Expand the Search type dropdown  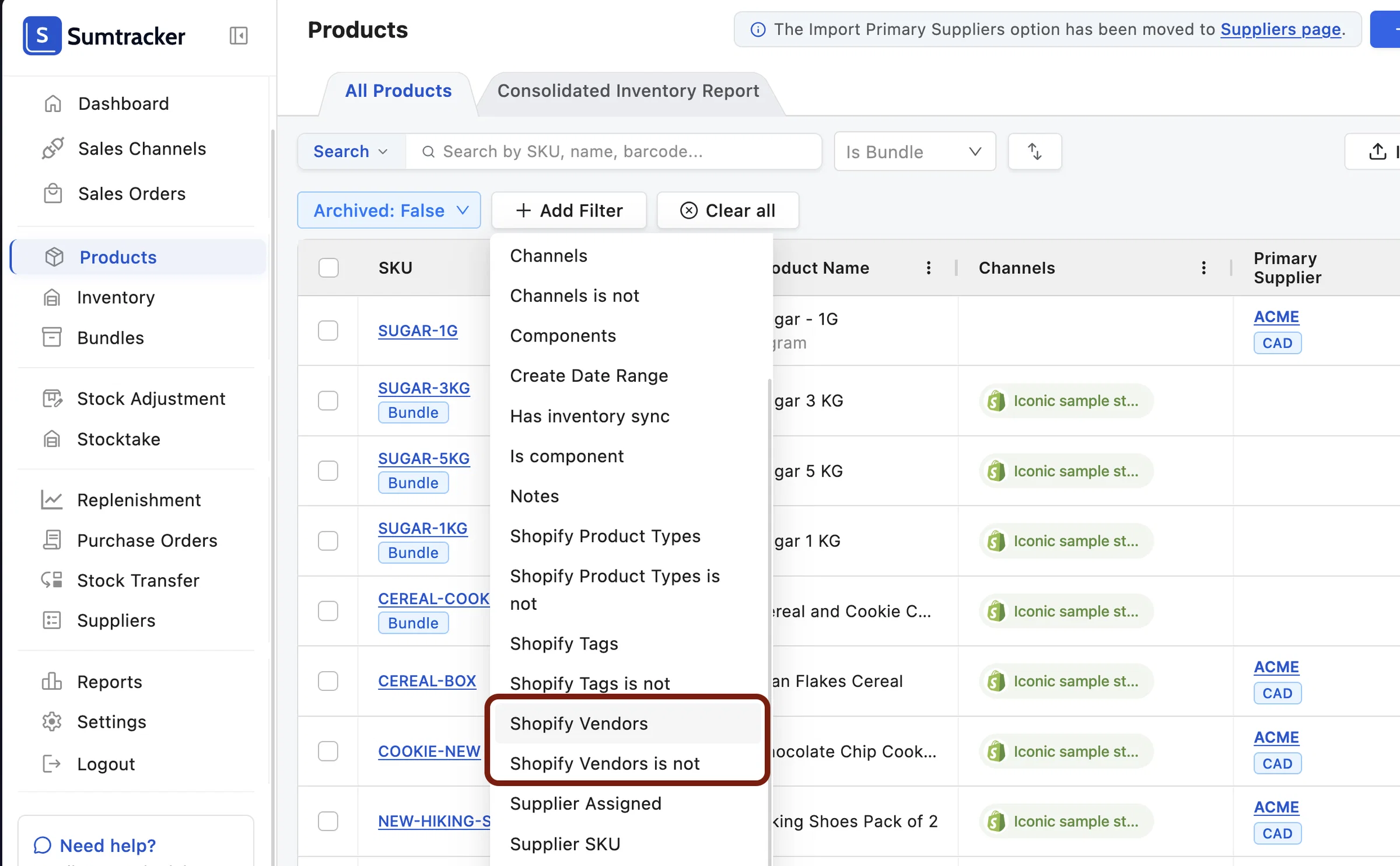[x=351, y=152]
